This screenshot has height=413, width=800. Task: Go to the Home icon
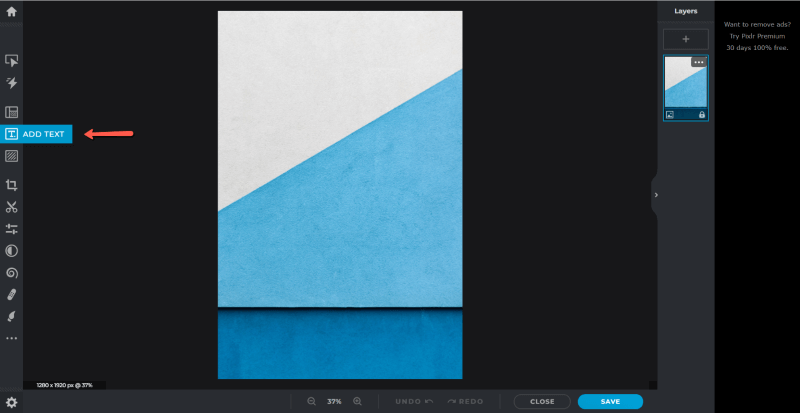(11, 11)
